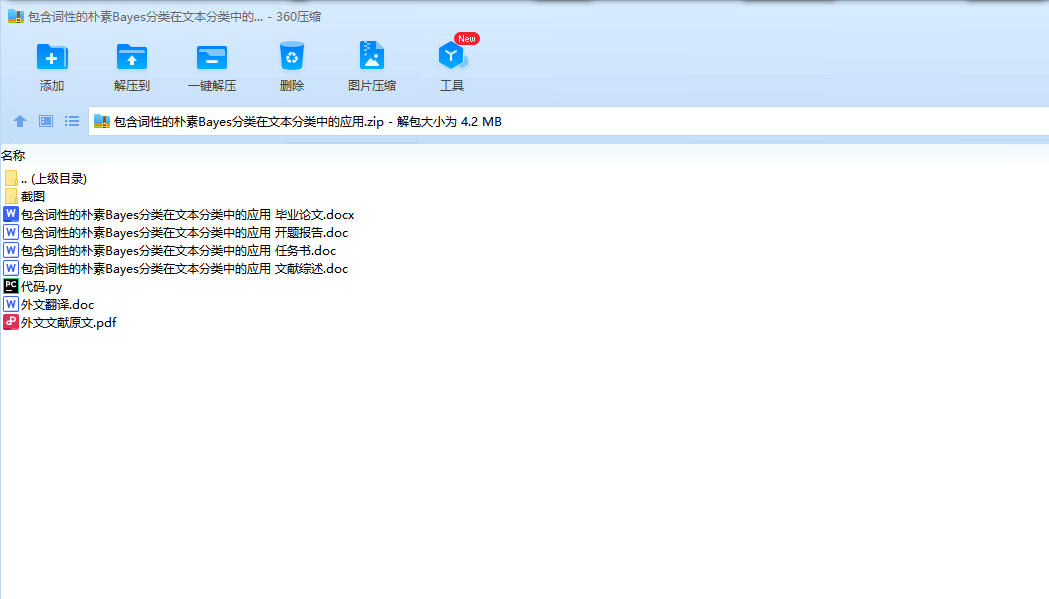Click the PyCharm icon of 代码.py
Screen dimensions: 1049x599
[11, 286]
